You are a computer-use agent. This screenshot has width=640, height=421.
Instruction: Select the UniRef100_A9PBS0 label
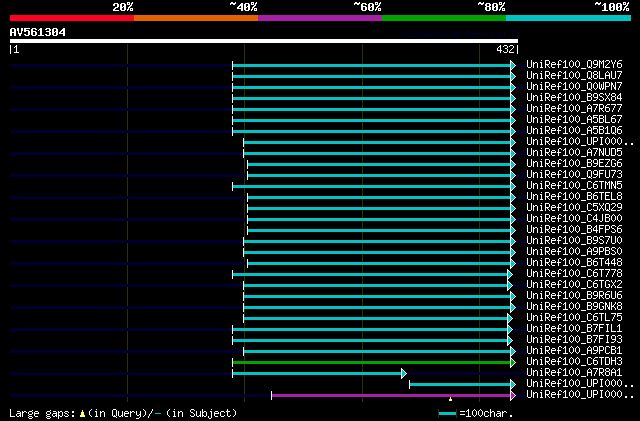click(574, 252)
